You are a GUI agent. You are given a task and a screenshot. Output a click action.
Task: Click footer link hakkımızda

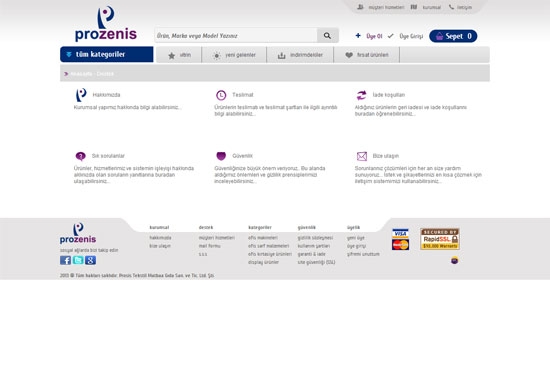coord(160,238)
